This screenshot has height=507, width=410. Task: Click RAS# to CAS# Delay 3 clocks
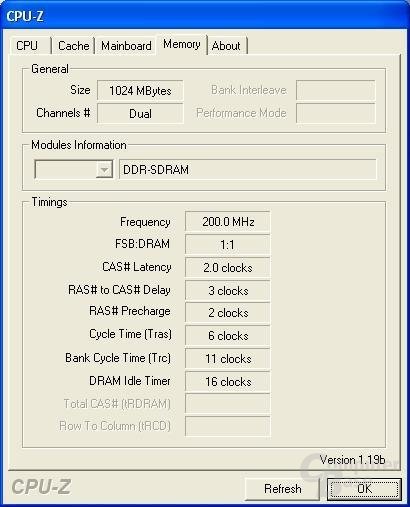coord(228,291)
